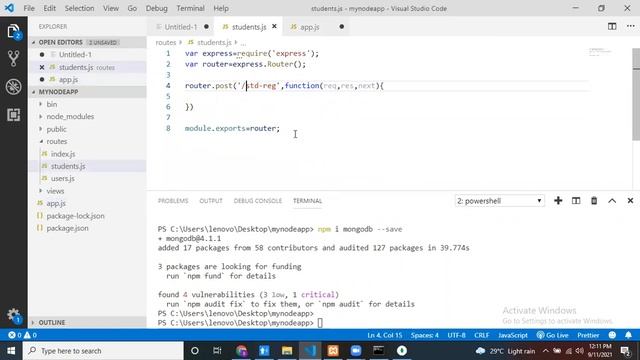Maximize the terminal panel size
The width and height of the screenshot is (640, 360).
pyautogui.click(x=612, y=200)
